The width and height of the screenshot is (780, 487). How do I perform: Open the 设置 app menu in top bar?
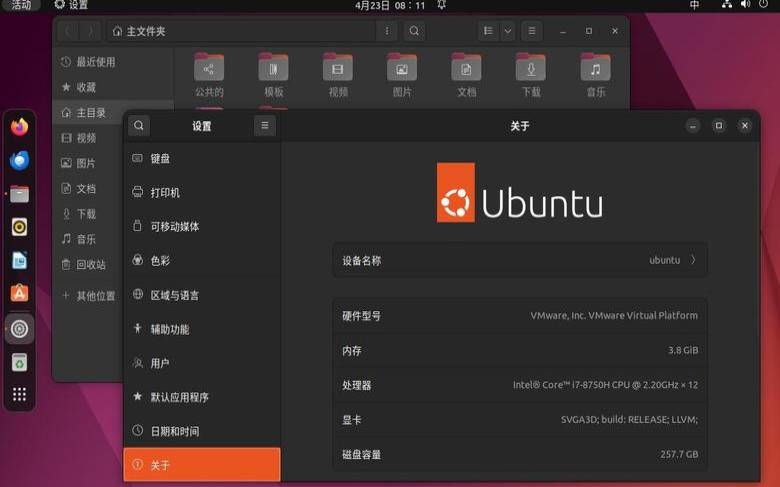coord(72,5)
